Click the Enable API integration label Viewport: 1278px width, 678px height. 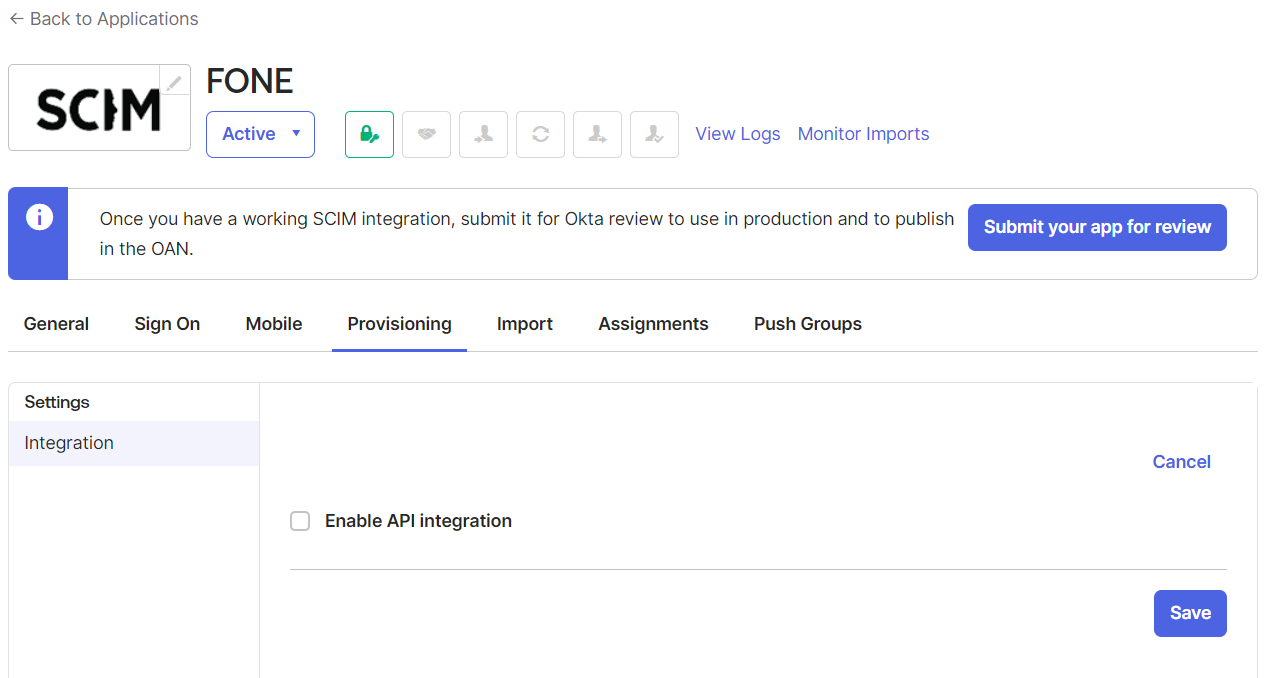(418, 521)
